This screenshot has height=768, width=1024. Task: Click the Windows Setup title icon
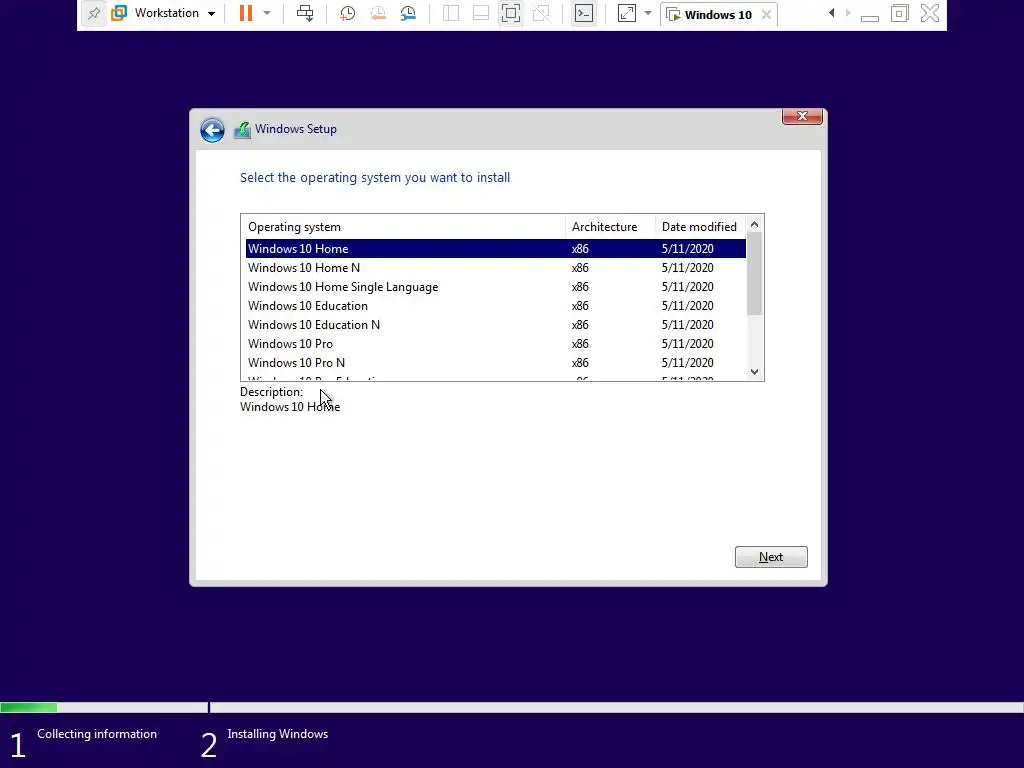[242, 130]
